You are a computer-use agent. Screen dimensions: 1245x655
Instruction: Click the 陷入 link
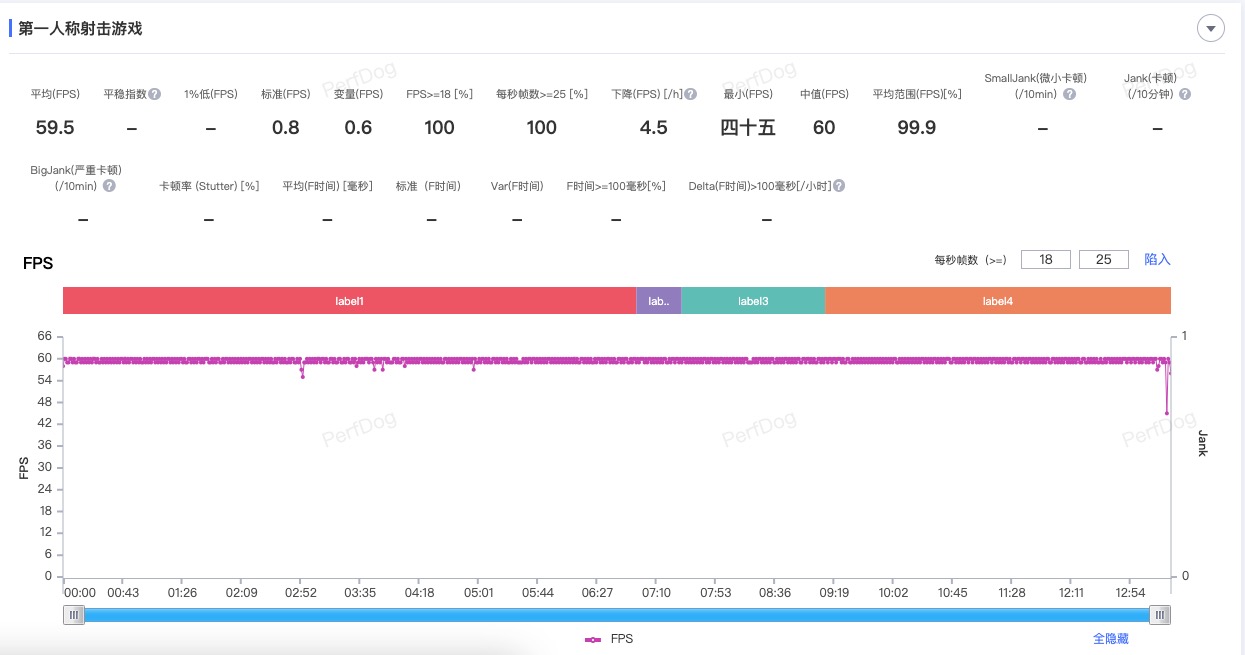click(1157, 259)
